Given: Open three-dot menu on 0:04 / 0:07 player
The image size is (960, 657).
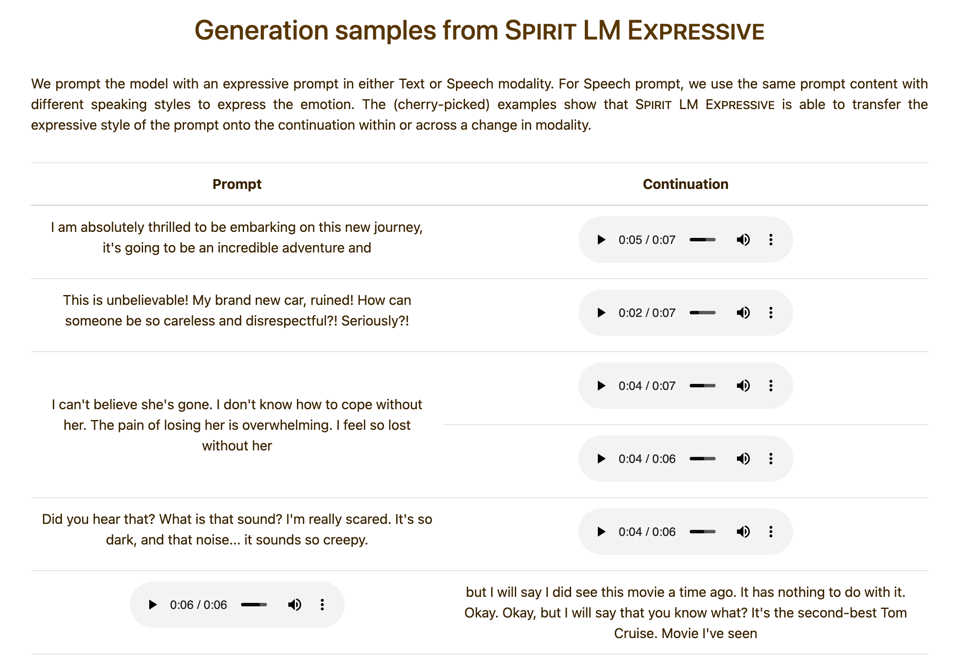Looking at the screenshot, I should tap(771, 386).
